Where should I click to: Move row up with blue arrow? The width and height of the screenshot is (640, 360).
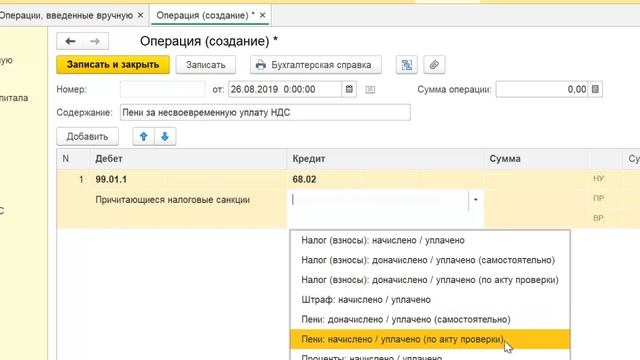coord(144,137)
